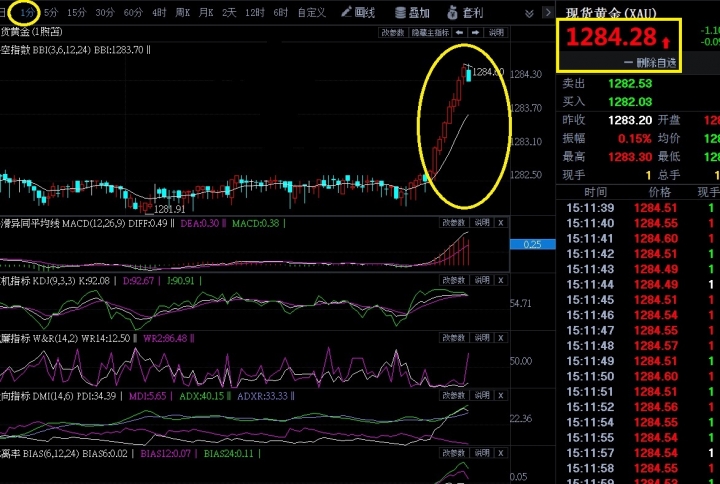Close the KDJ indicator panel
Screen dimensions: 720x484
point(501,281)
